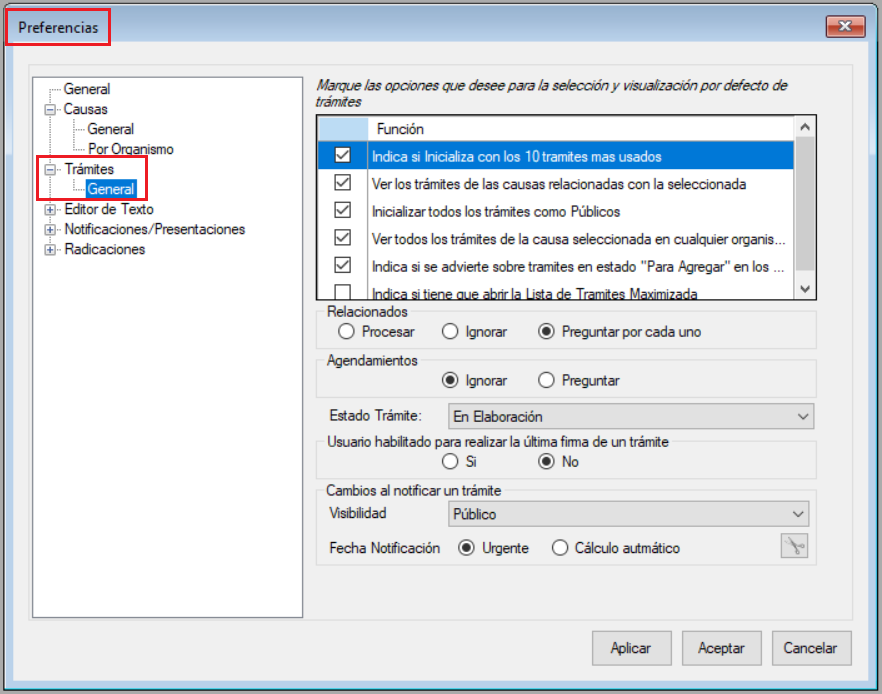Choose Preguntar option in Agendamientos

point(546,380)
